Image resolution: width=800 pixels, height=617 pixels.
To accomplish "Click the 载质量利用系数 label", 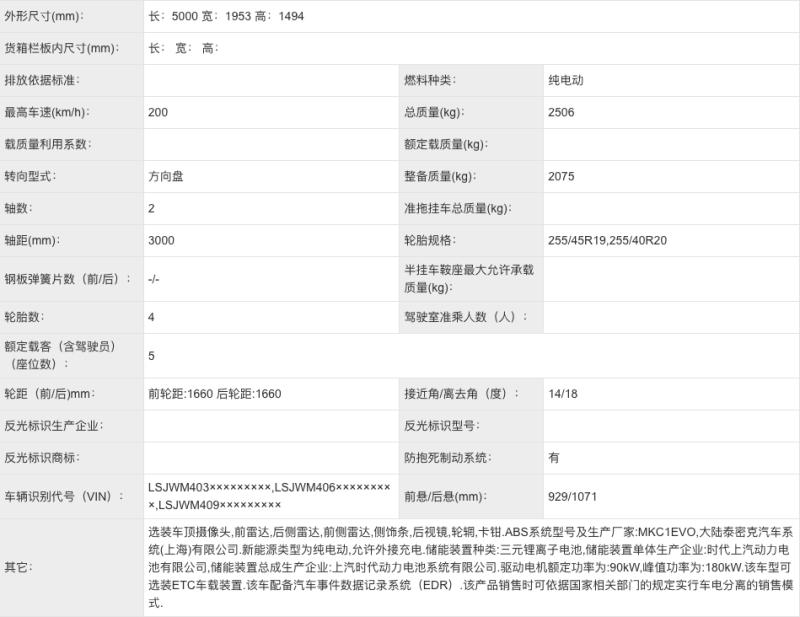I will click(48, 144).
